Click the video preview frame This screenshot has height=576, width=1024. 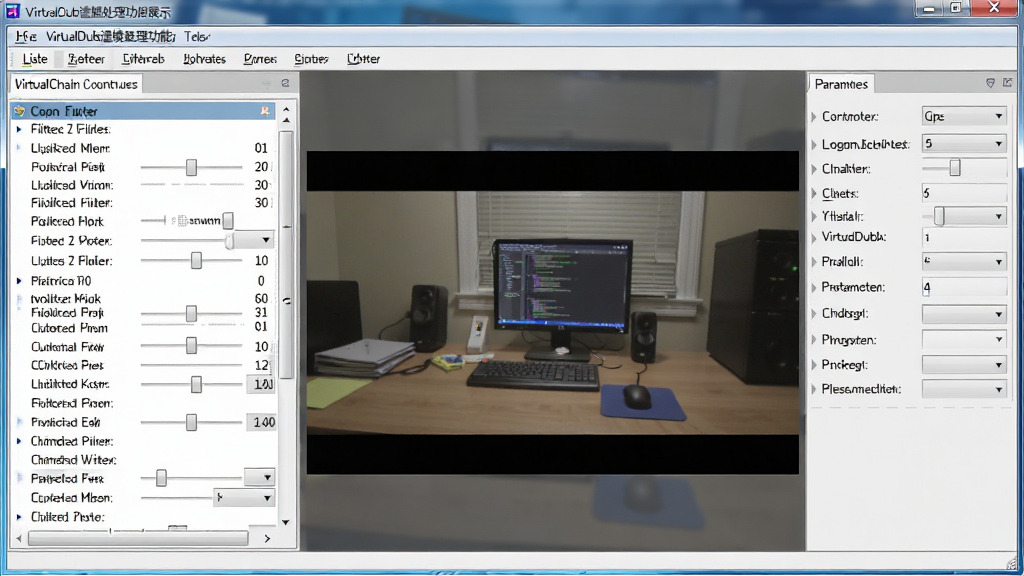pyautogui.click(x=552, y=312)
